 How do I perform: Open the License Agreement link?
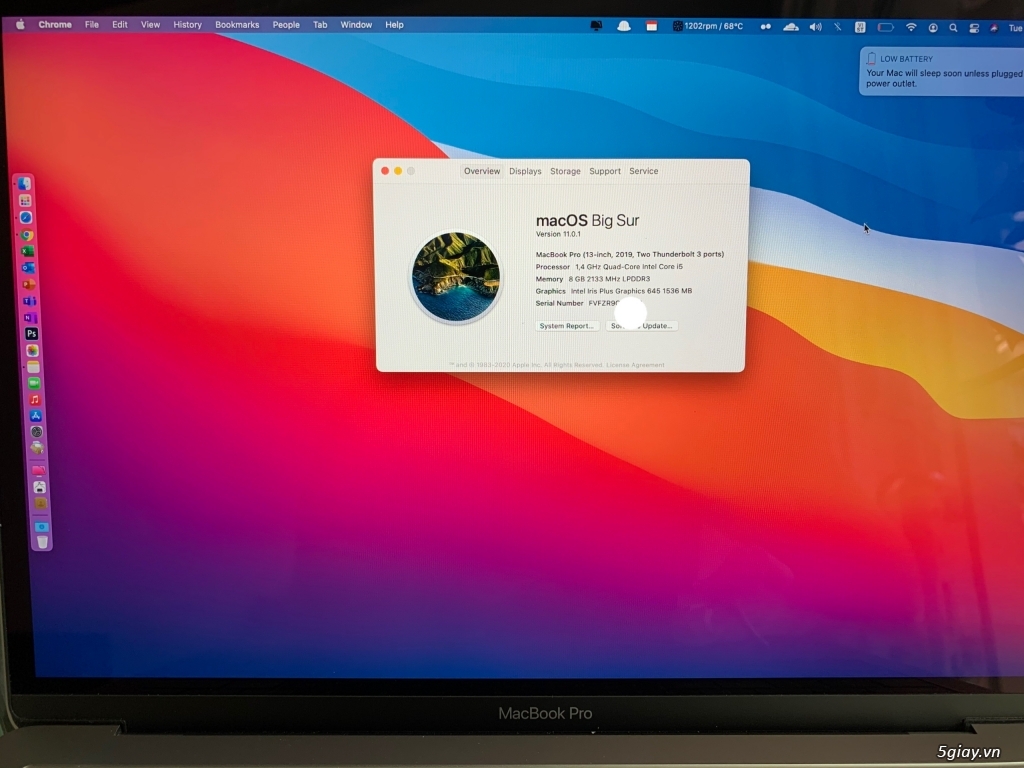point(635,365)
